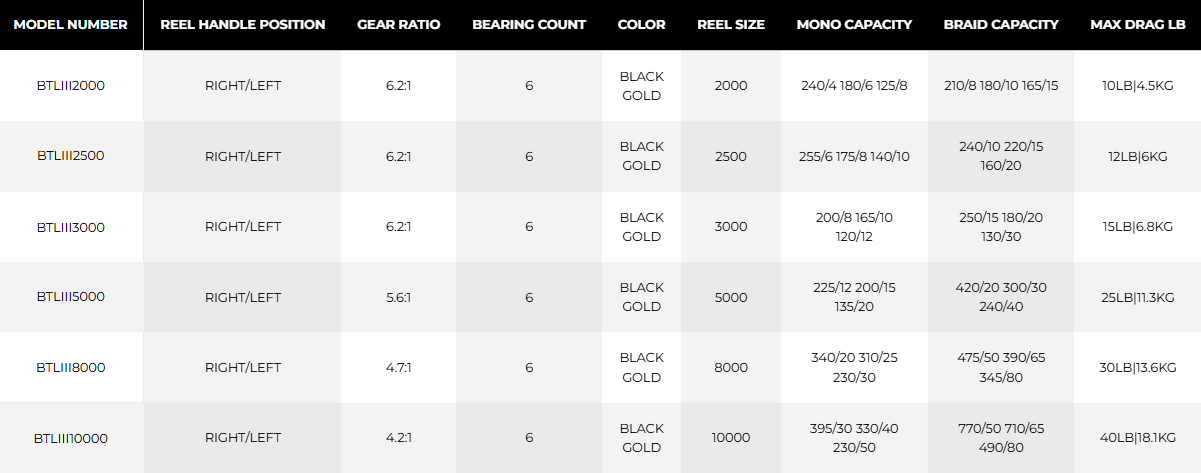Click the BTLIII3000 model number
The image size is (1201, 473).
(71, 227)
